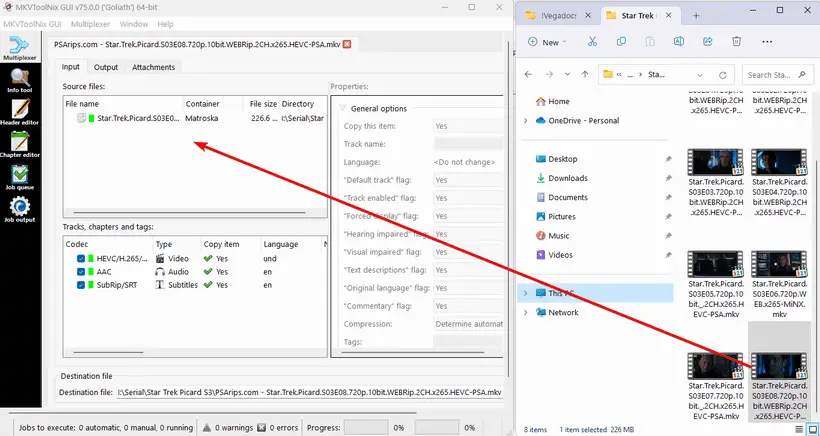The height and width of the screenshot is (436, 820).
Task: Select the Star.Trek.Picard.S03E0... source file row
Action: (x=195, y=118)
